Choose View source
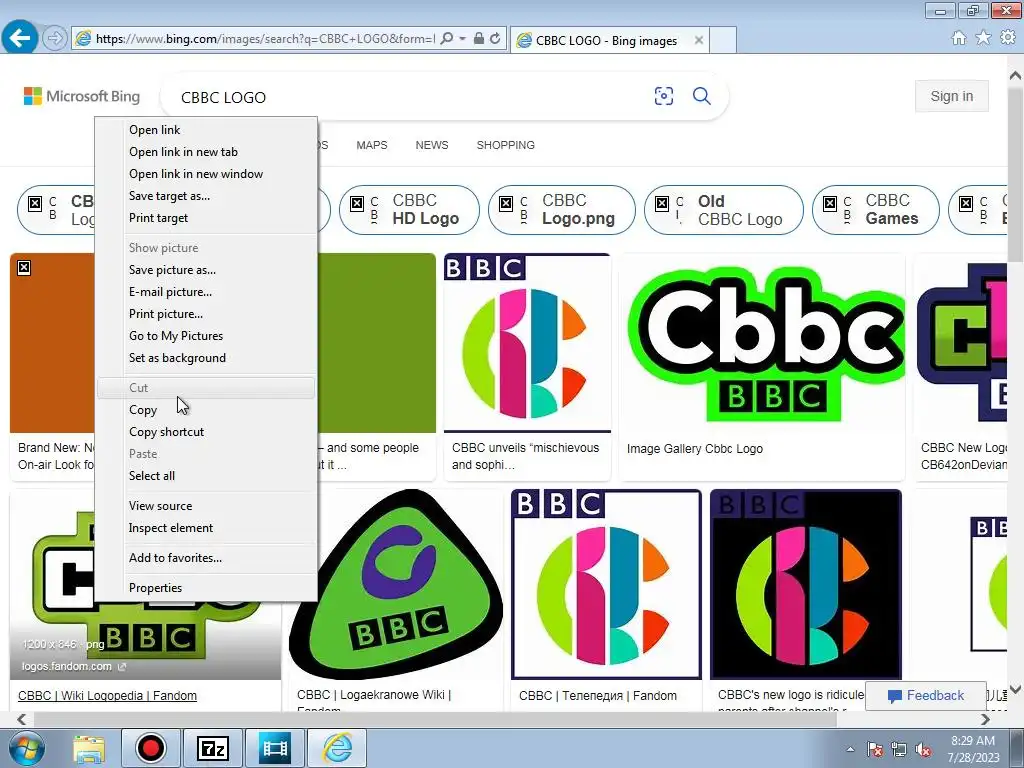Image resolution: width=1024 pixels, height=768 pixels. (x=206, y=506)
